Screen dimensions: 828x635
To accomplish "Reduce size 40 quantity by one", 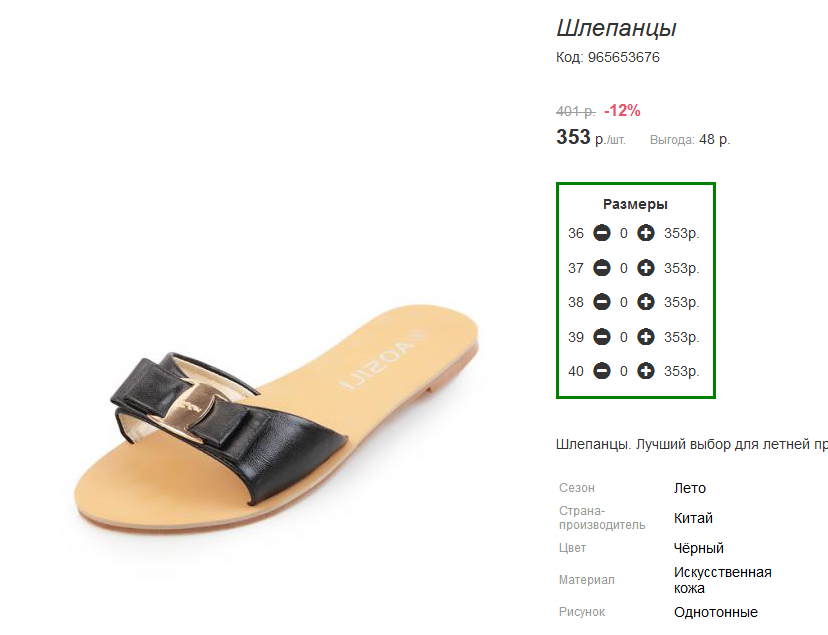I will 601,371.
